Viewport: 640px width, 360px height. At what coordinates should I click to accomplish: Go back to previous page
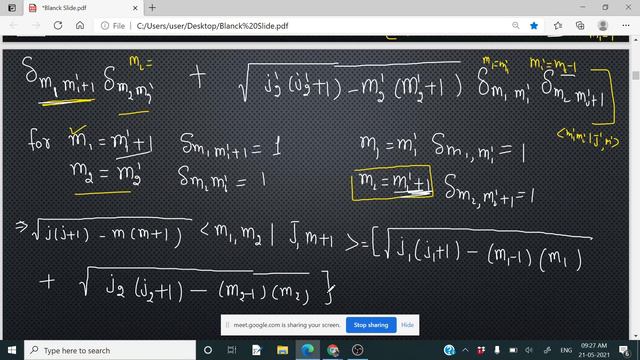pyautogui.click(x=13, y=26)
